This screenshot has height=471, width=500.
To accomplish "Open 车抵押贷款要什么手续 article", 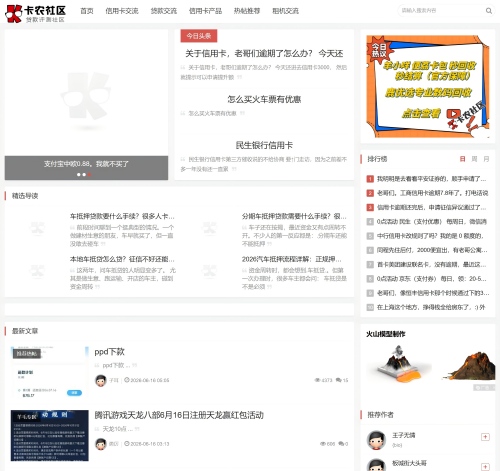I will (122, 216).
